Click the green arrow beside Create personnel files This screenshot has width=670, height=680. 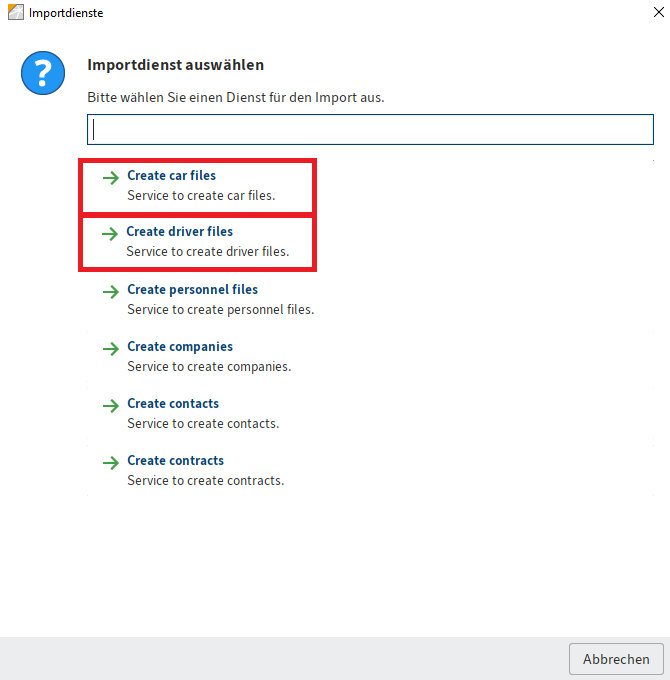(x=110, y=291)
